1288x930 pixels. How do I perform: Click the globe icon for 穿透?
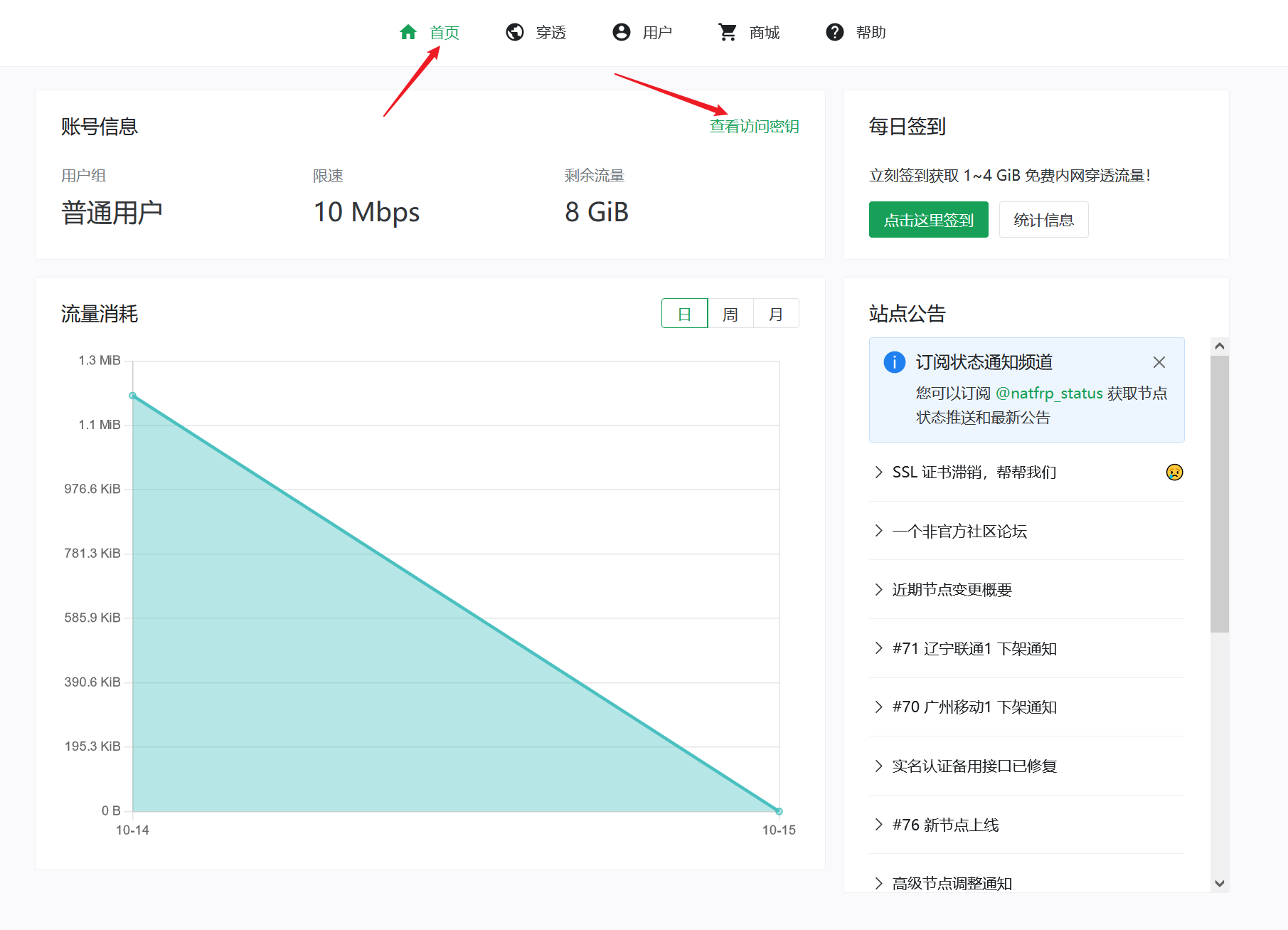515,32
